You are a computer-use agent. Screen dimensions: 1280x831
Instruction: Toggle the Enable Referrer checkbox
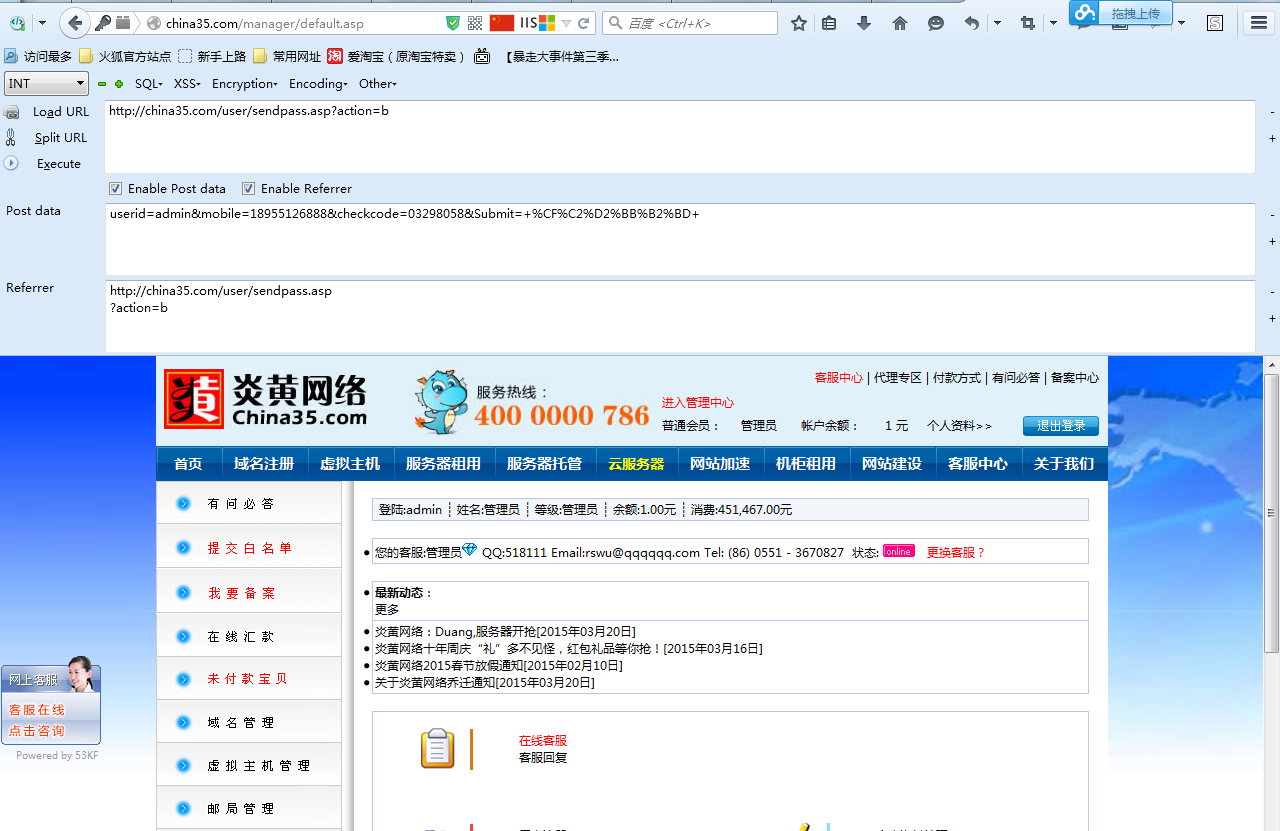[x=249, y=188]
